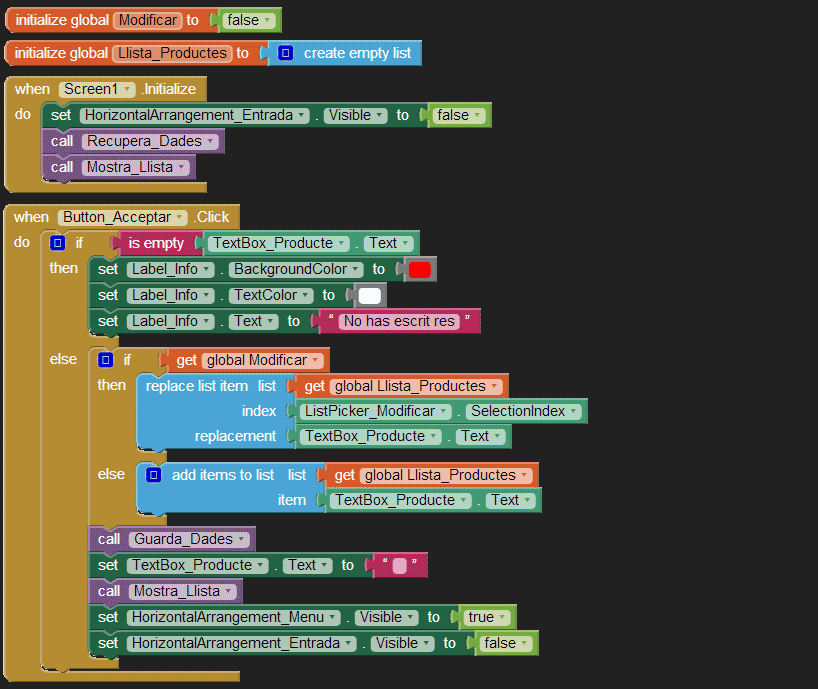Screen dimensions: 818x689
Task: Select the 'is empty' text block
Action: pos(156,243)
